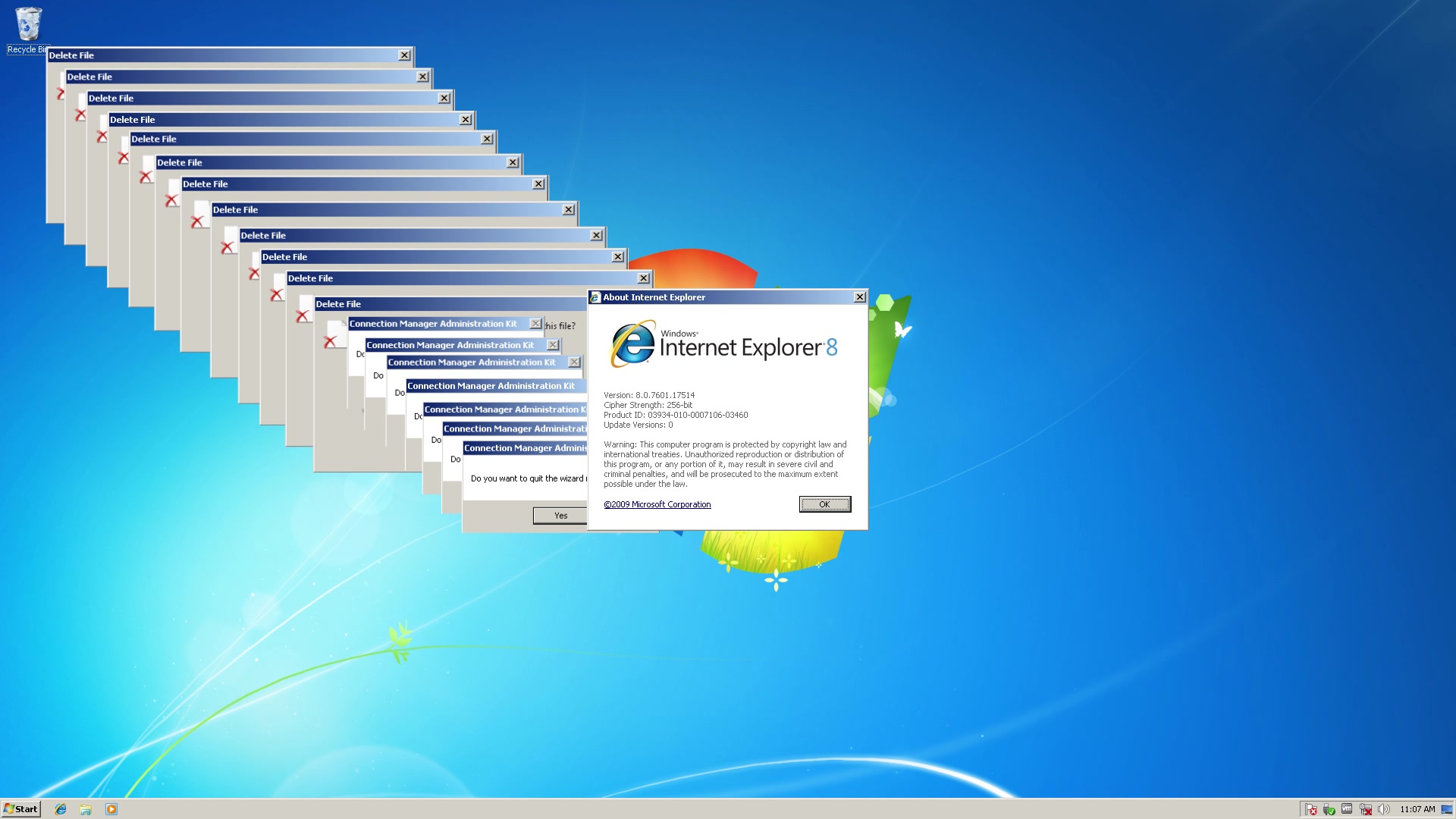1456x819 pixels.
Task: Open Windows Explorer folder icon on taskbar
Action: (86, 809)
